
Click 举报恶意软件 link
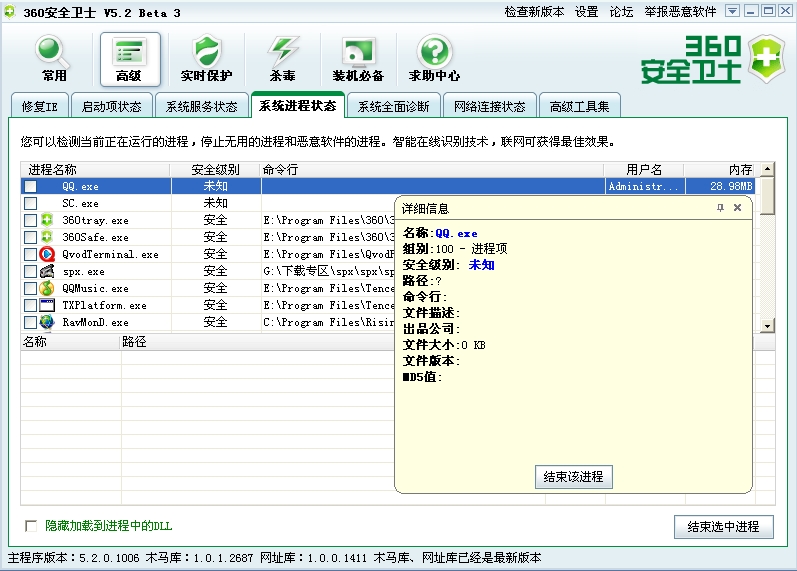680,12
